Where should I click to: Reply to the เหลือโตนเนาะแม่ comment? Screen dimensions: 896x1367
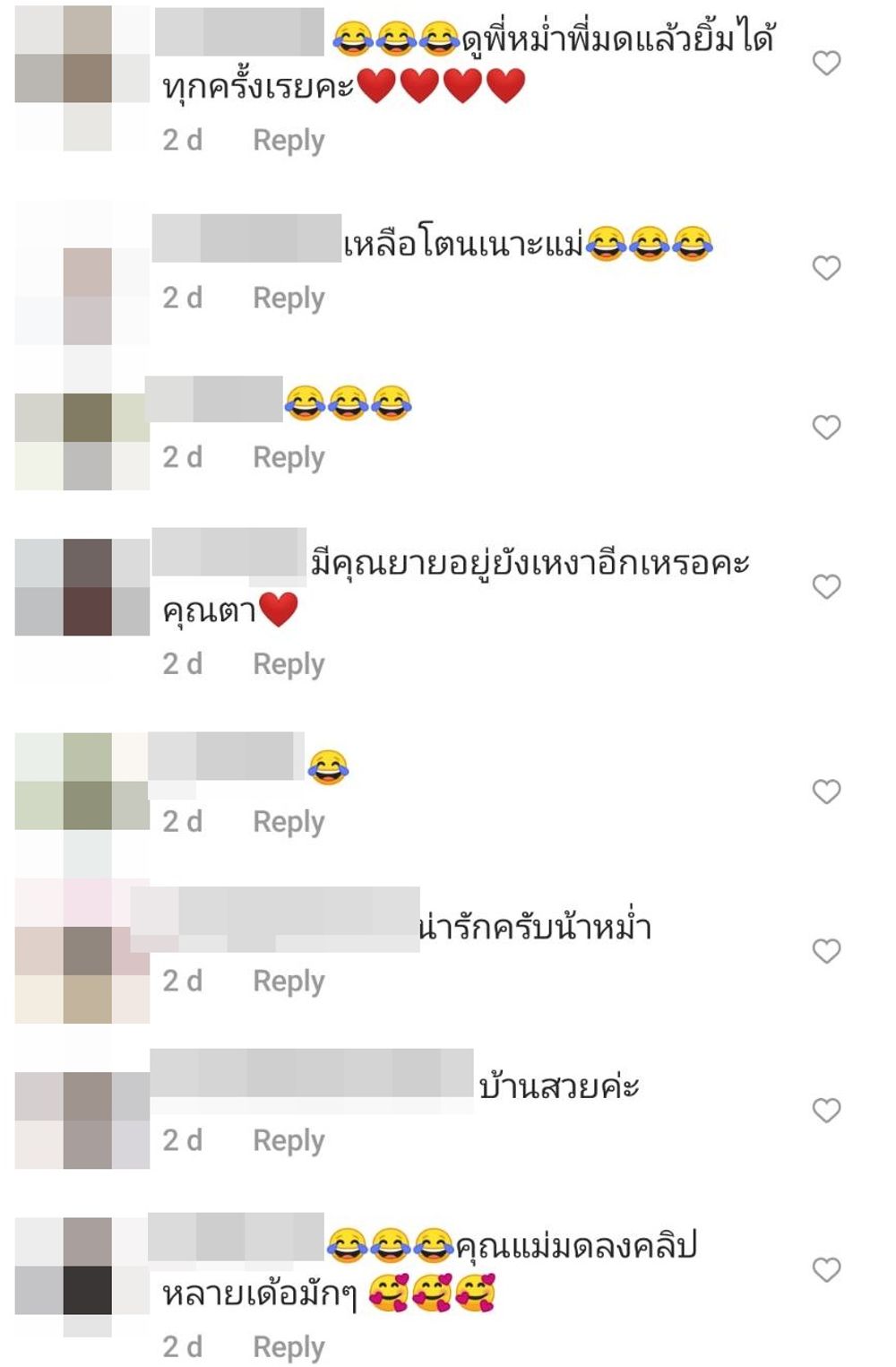[x=289, y=298]
